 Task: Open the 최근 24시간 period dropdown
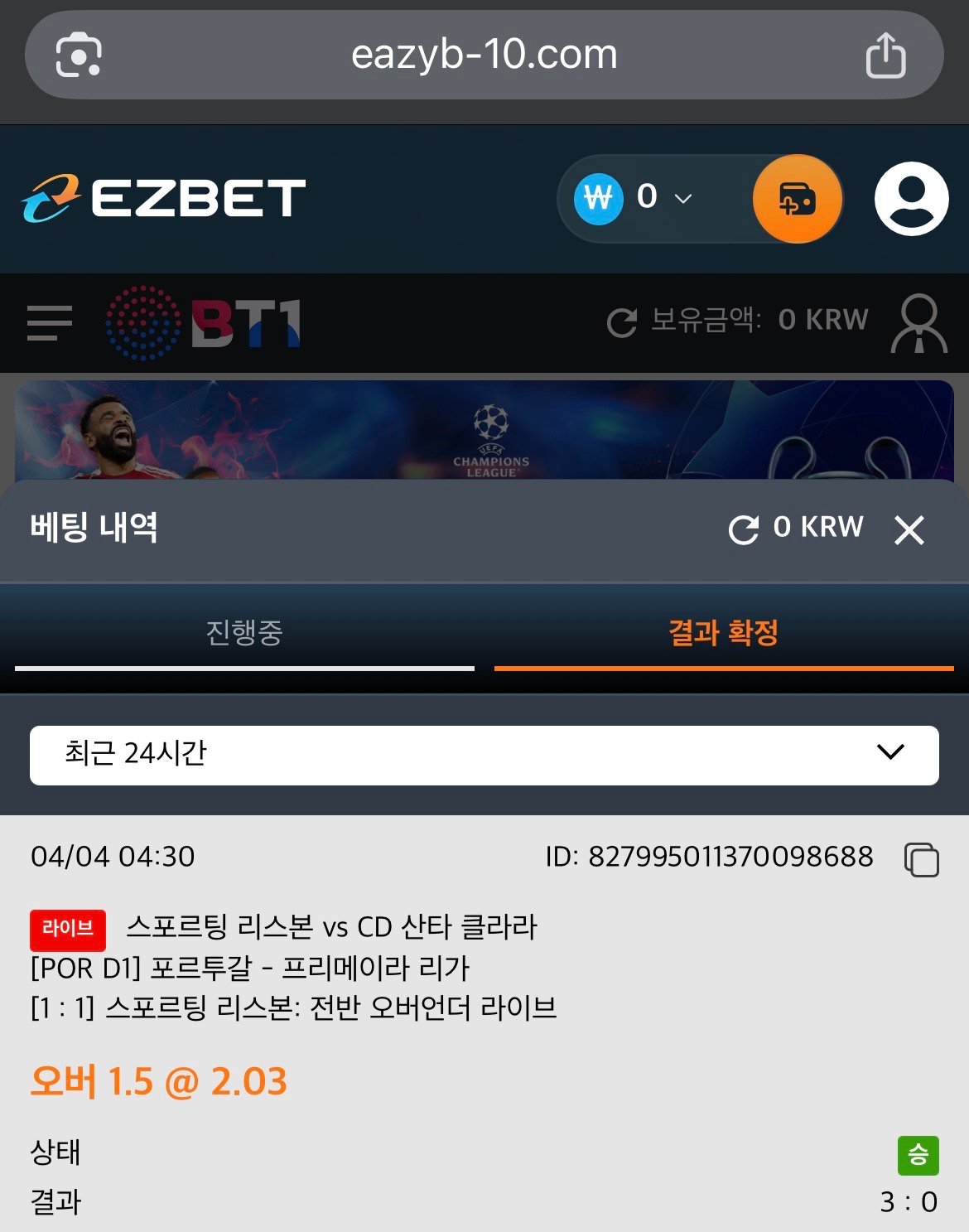(485, 755)
